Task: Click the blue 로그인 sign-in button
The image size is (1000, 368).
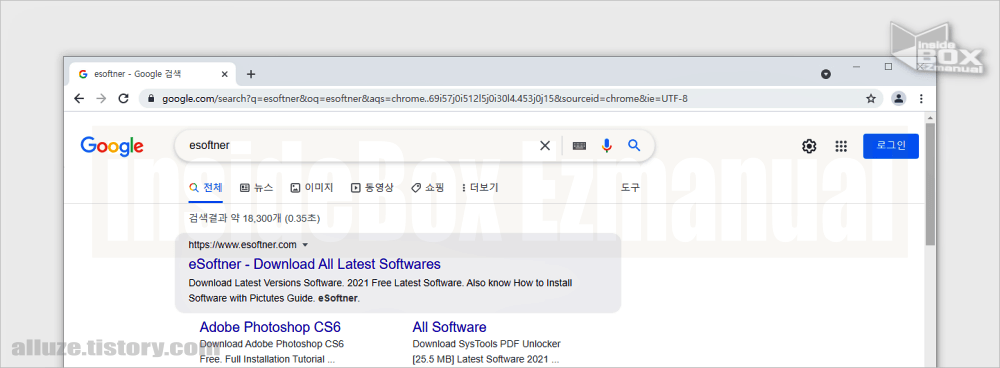Action: 890,146
